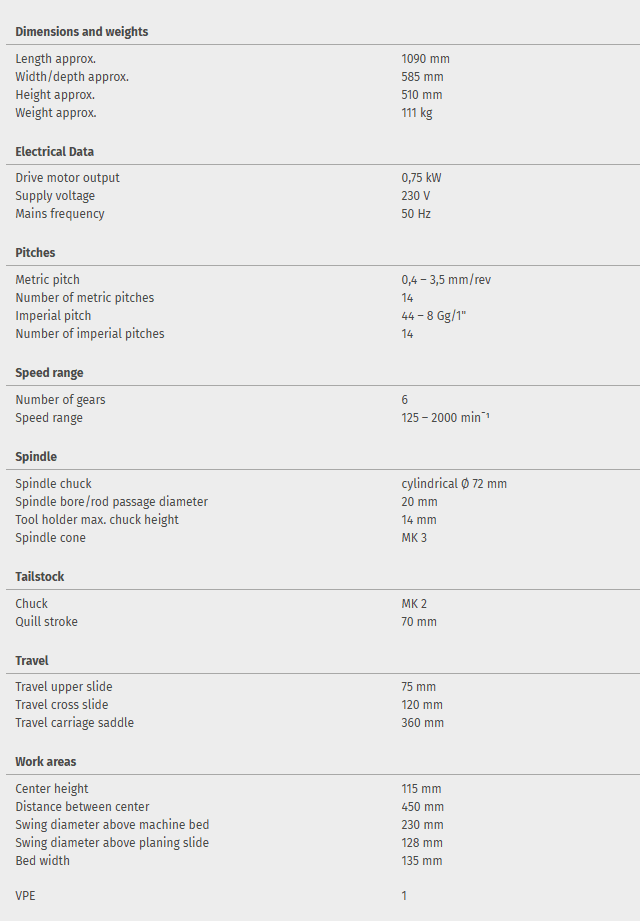Viewport: 640px width, 921px height.
Task: Click the Dimensions and weights section heading
Action: click(81, 32)
